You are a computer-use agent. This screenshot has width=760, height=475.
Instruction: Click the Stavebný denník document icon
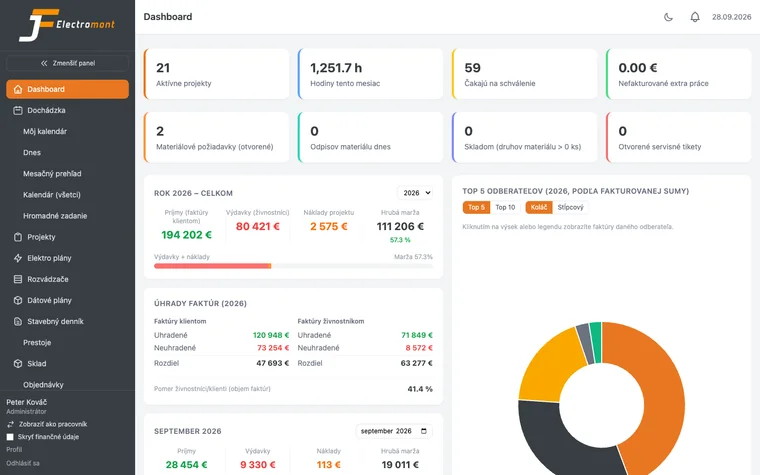click(18, 321)
